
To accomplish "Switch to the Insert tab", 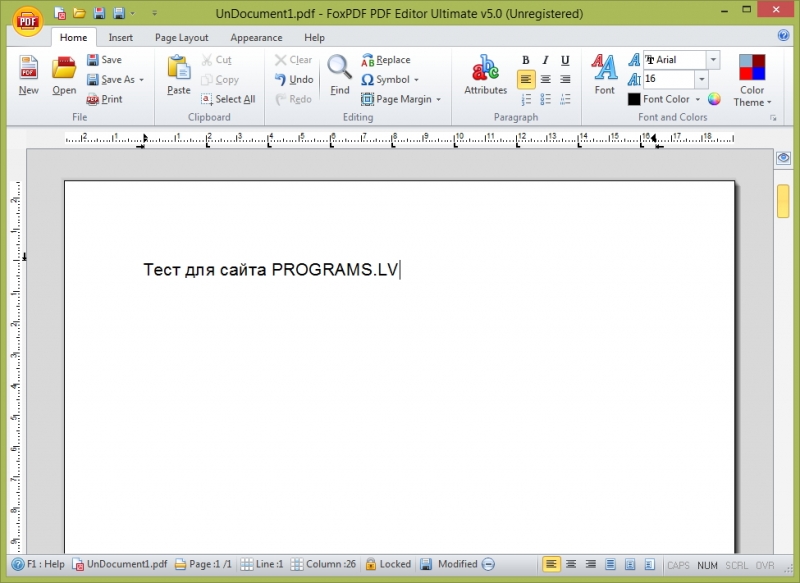I will pyautogui.click(x=120, y=37).
